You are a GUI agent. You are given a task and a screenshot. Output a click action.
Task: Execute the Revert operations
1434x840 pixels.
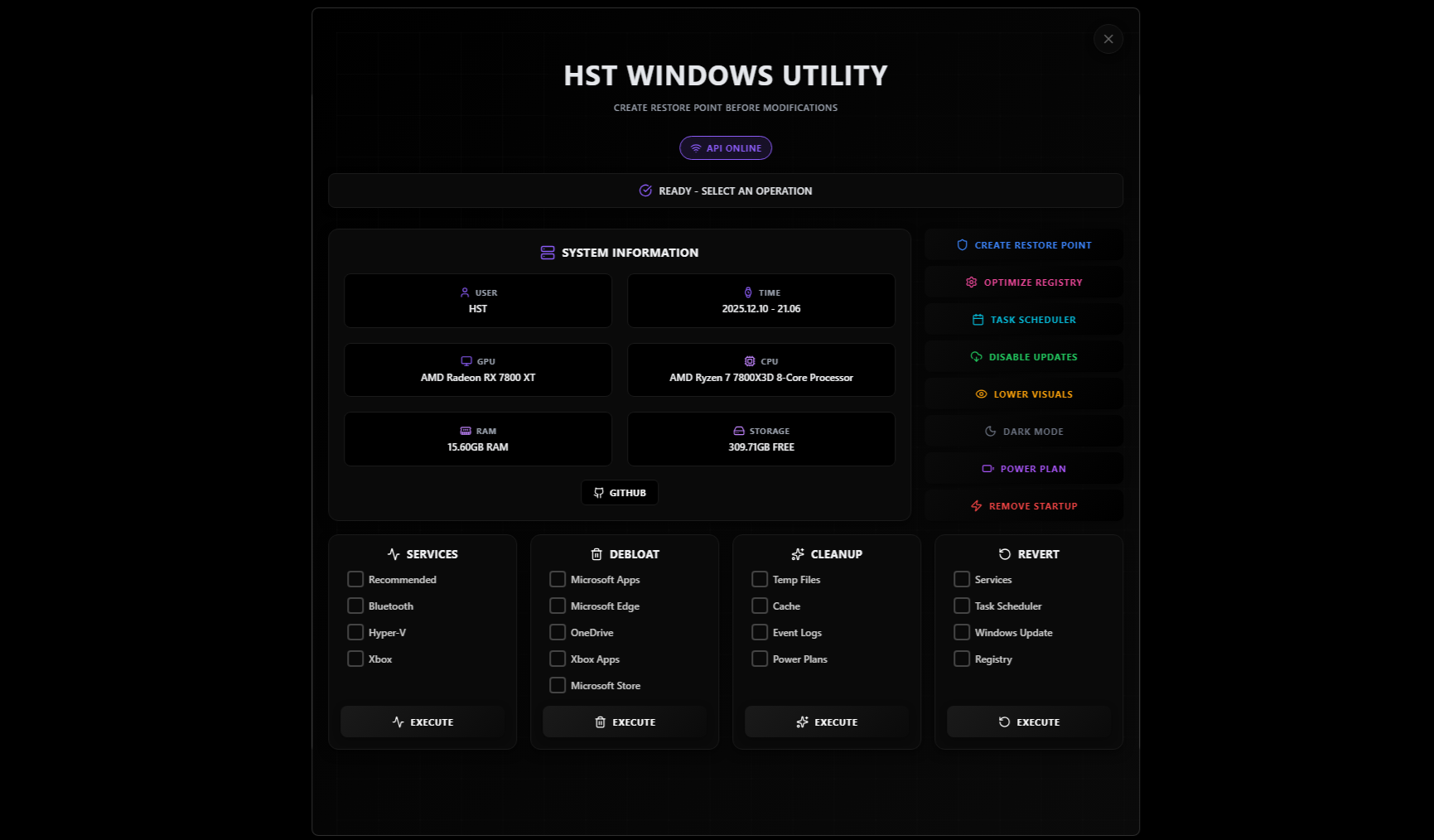point(1028,722)
